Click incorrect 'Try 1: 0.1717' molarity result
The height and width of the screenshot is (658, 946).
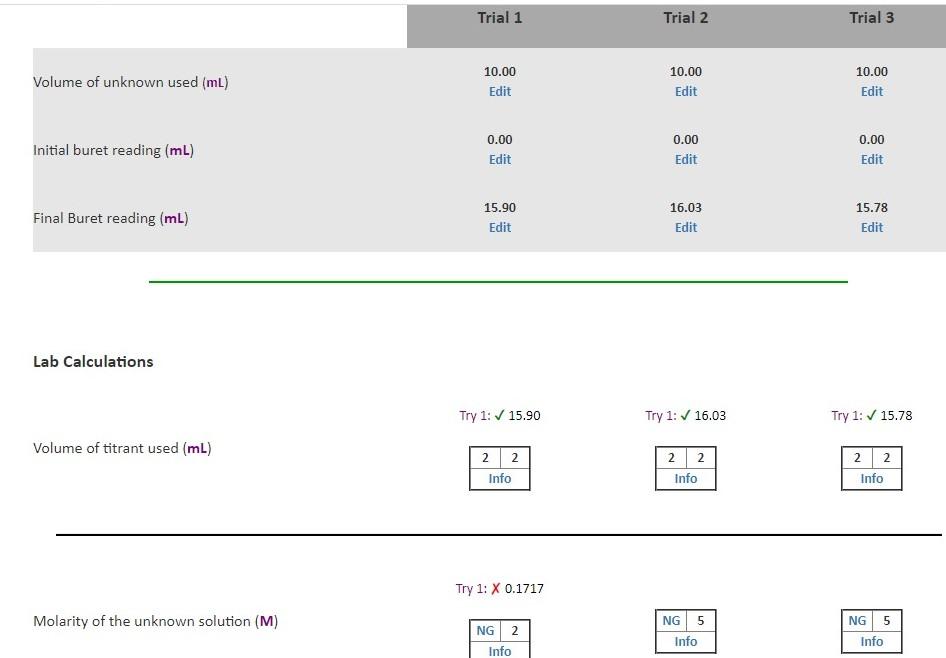(500, 589)
